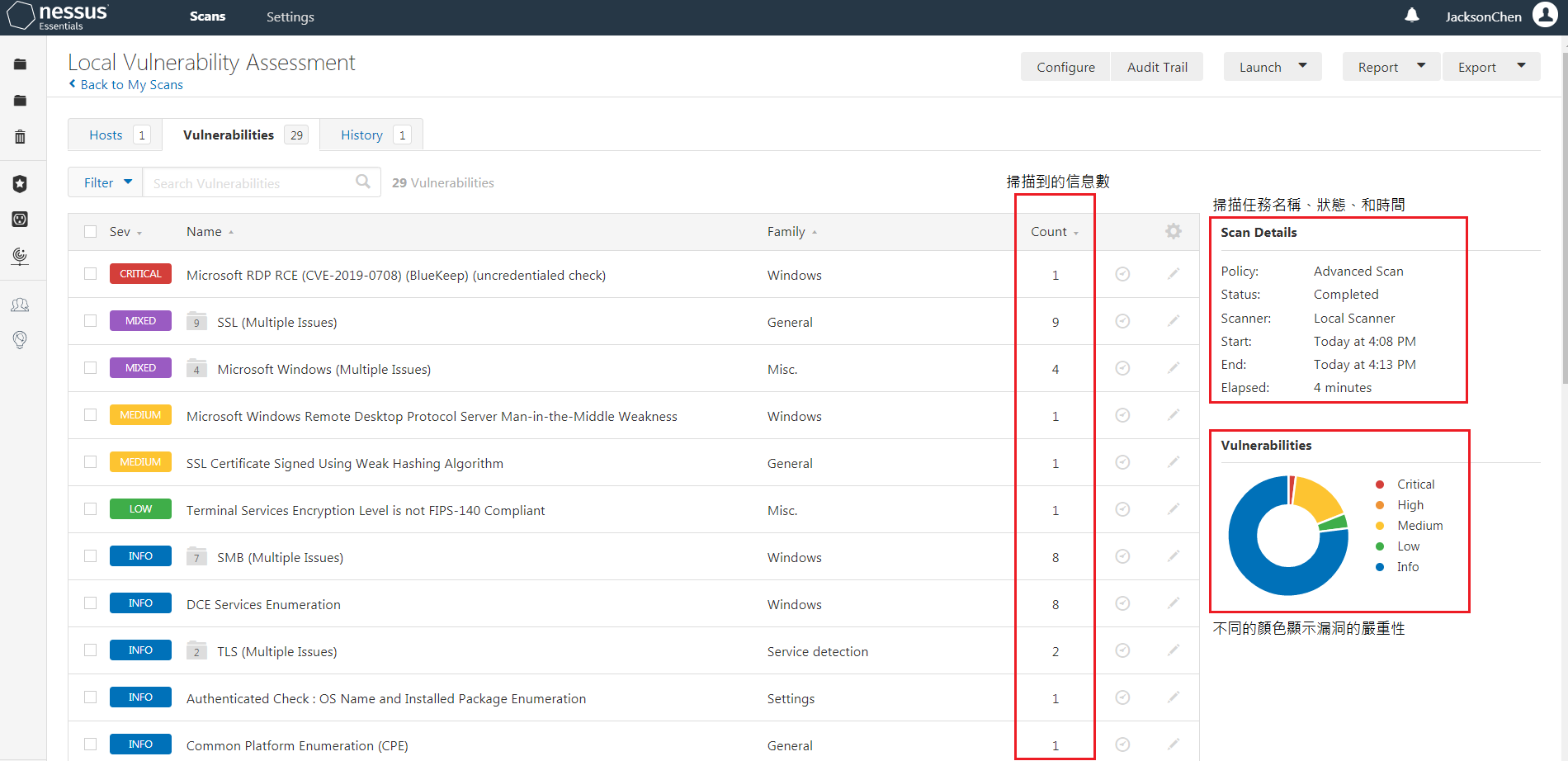Tick checkbox for Microsoft RDP RCE BlueKeep row
Image resolution: width=1568 pixels, height=761 pixels.
(91, 273)
